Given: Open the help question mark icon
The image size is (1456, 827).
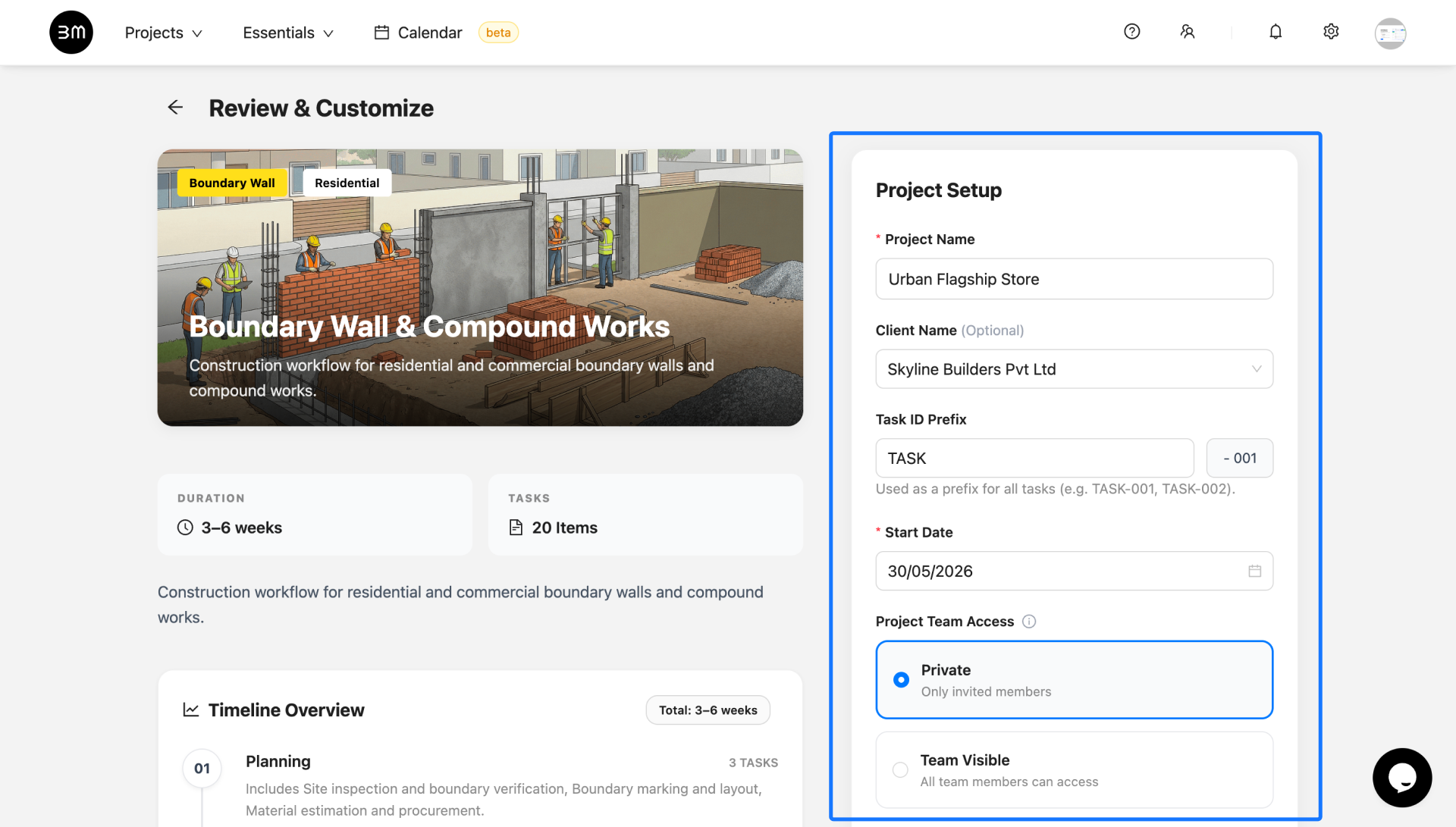Looking at the screenshot, I should [x=1131, y=32].
